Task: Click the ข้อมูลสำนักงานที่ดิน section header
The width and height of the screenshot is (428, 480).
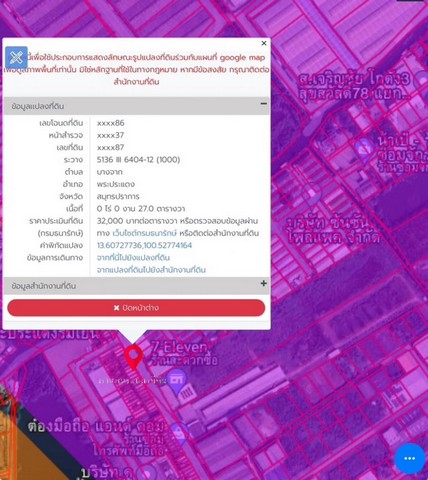Action: 136,286
